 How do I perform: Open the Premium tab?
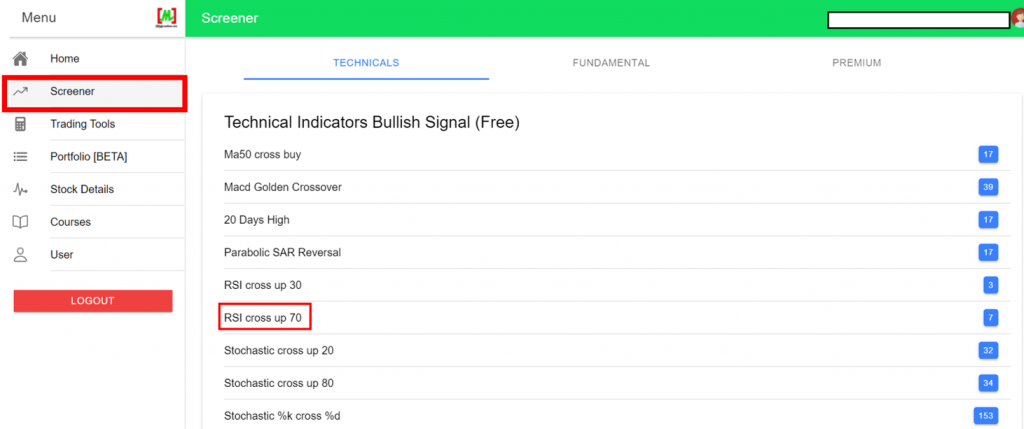point(856,63)
